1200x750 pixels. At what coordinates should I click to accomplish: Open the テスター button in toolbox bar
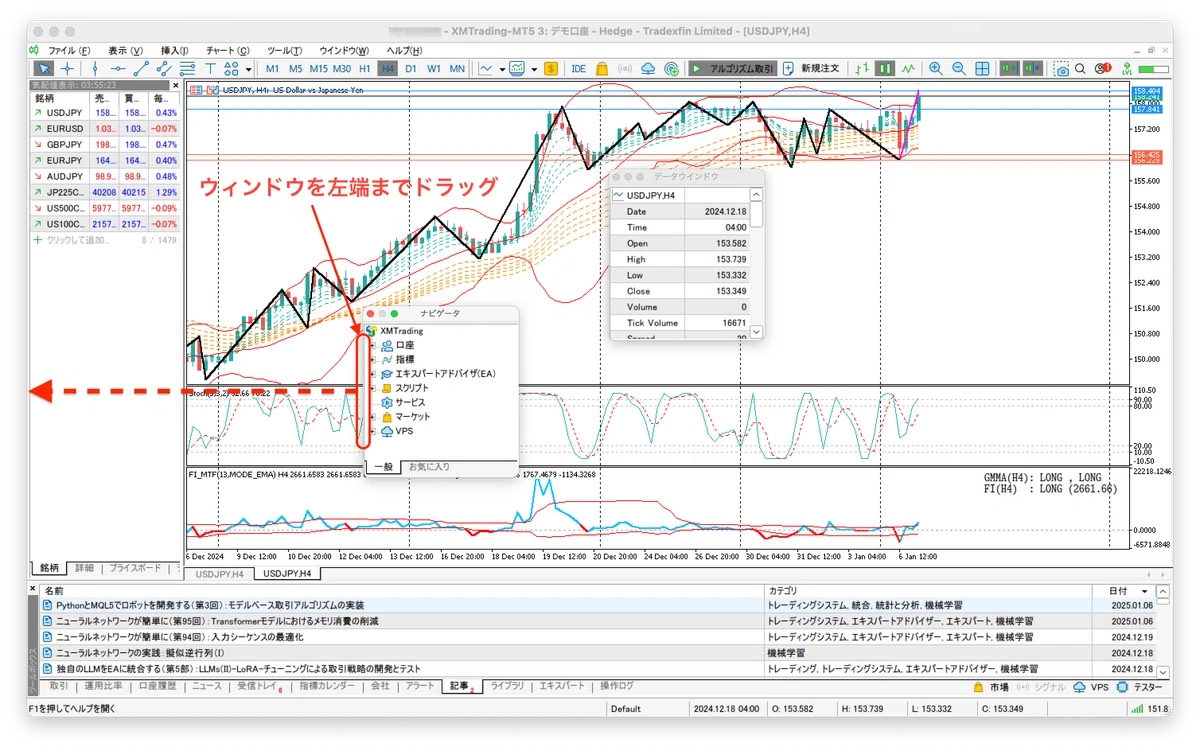[1139, 688]
